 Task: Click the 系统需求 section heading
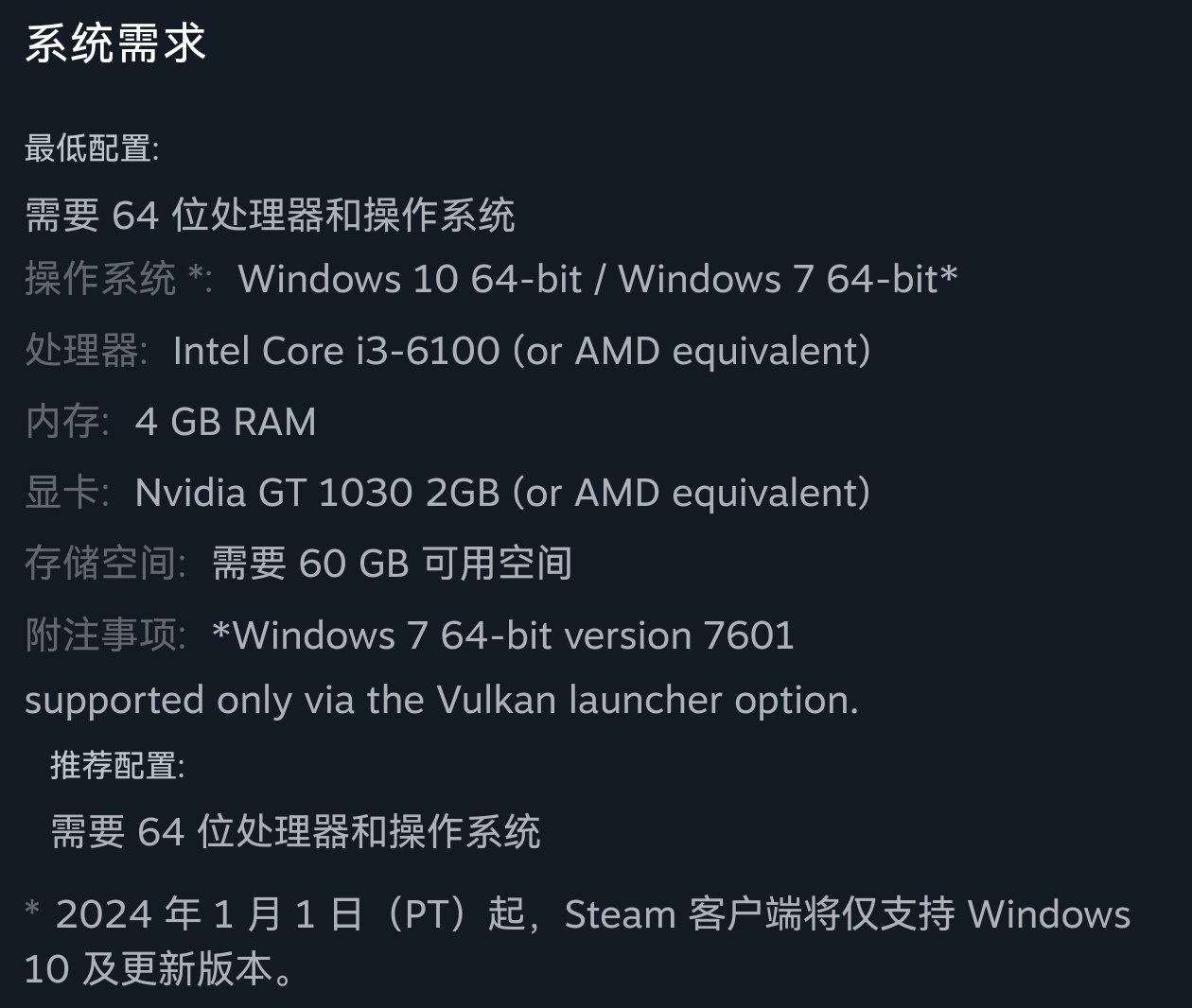click(x=115, y=44)
